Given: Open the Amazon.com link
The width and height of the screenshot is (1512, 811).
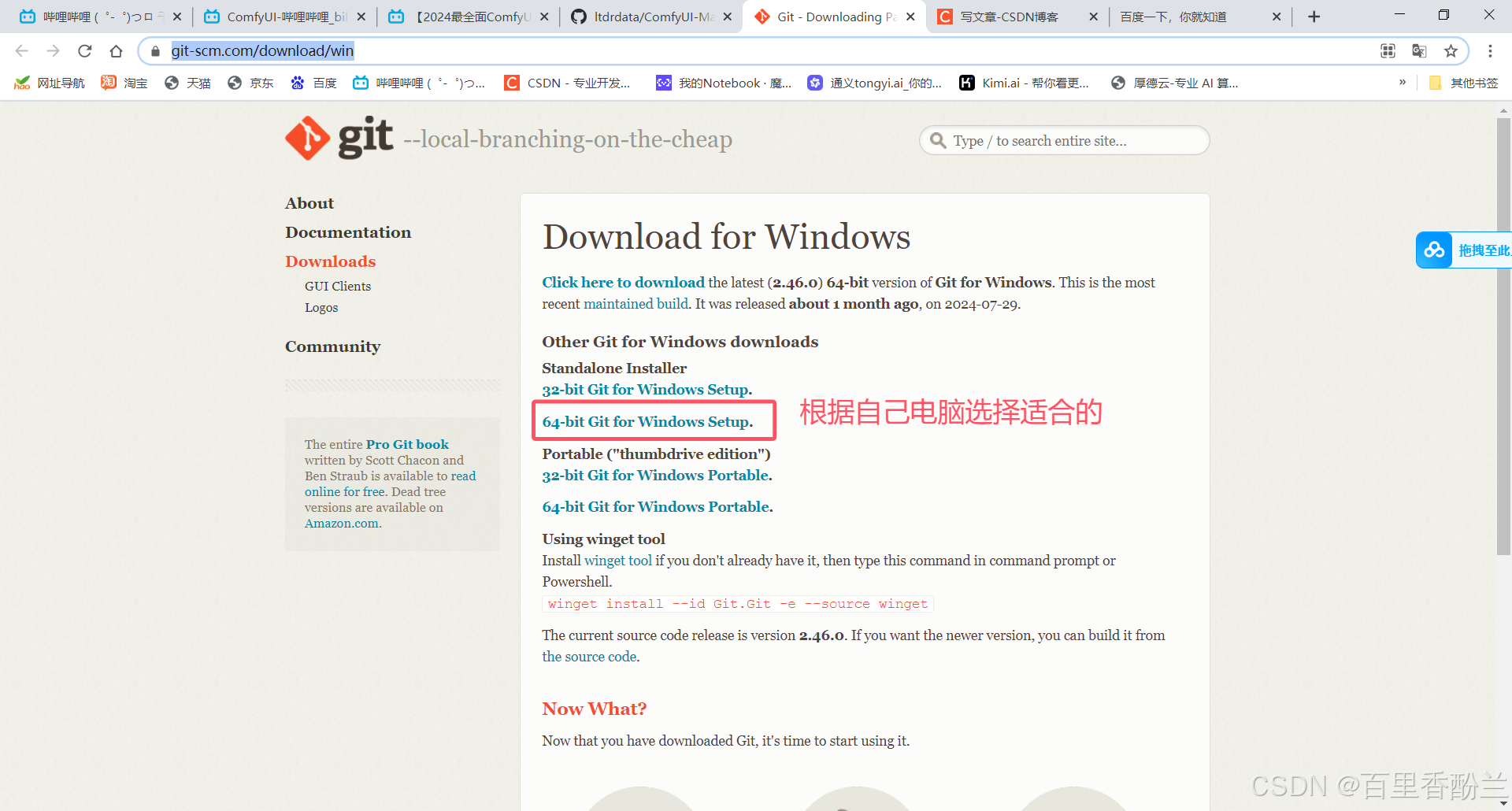Looking at the screenshot, I should click(x=341, y=523).
